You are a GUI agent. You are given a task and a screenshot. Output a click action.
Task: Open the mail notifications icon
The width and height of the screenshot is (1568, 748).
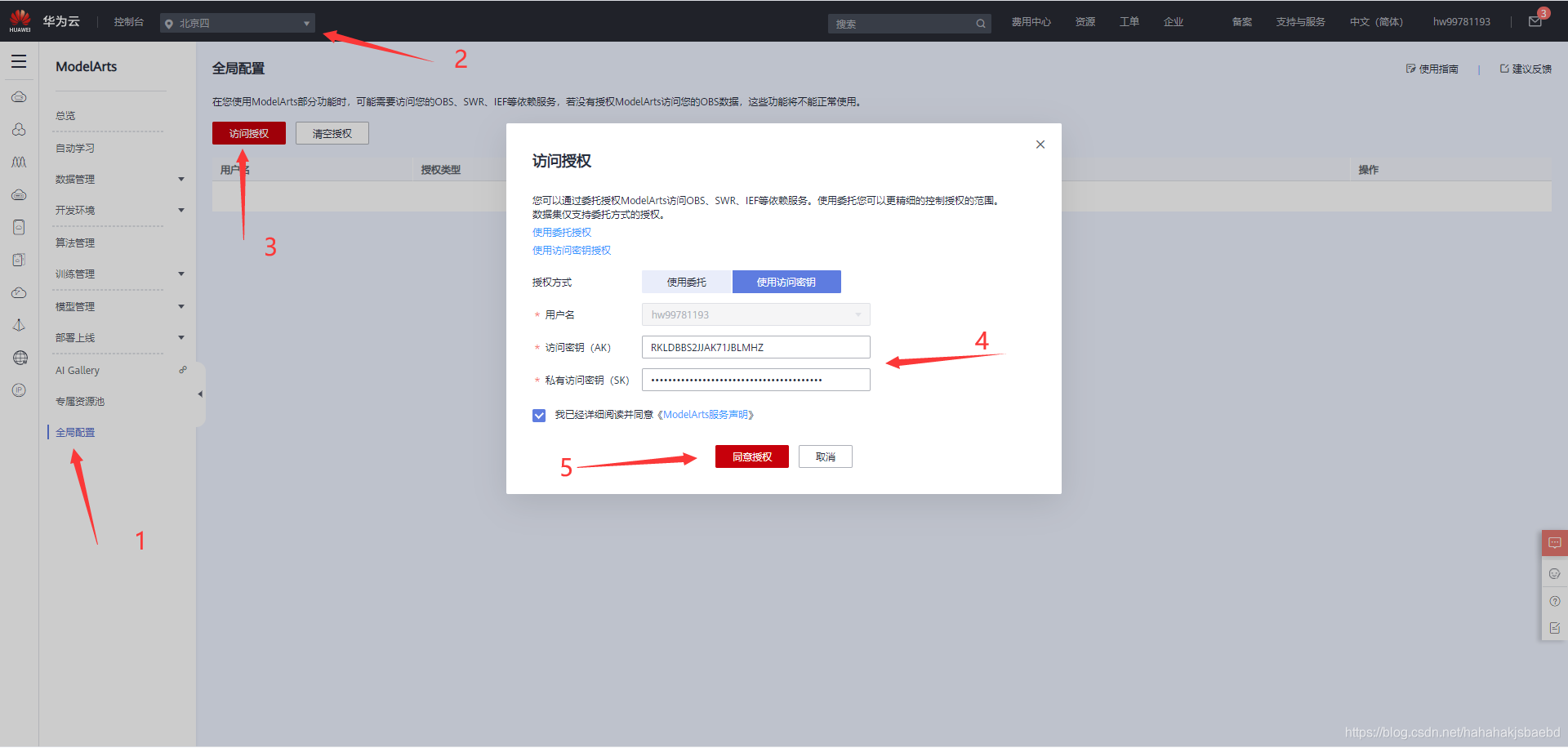tap(1535, 22)
